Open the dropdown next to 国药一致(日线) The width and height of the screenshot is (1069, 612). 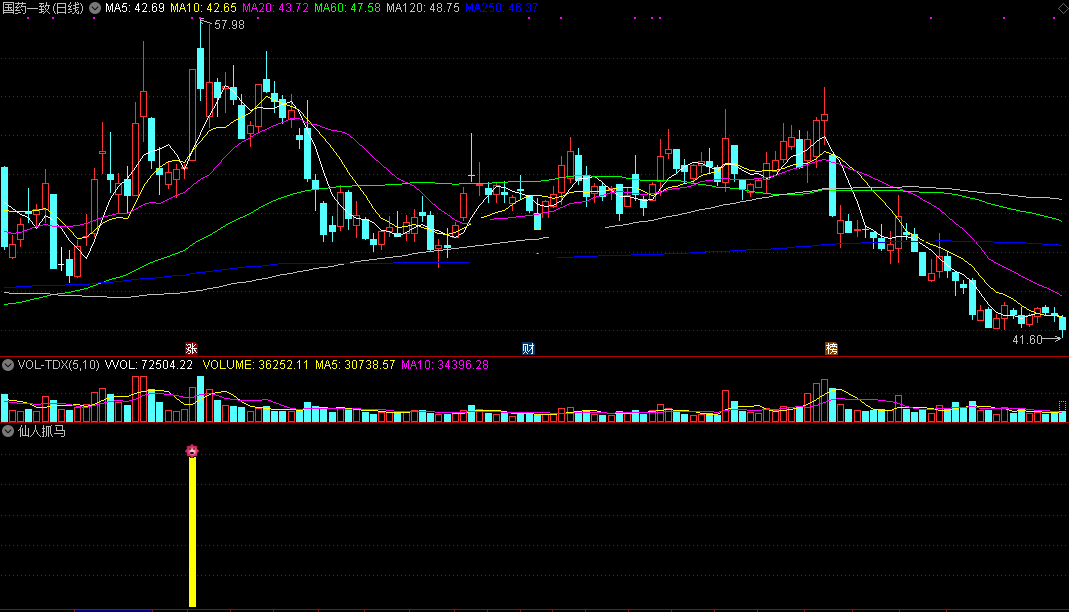coord(95,8)
